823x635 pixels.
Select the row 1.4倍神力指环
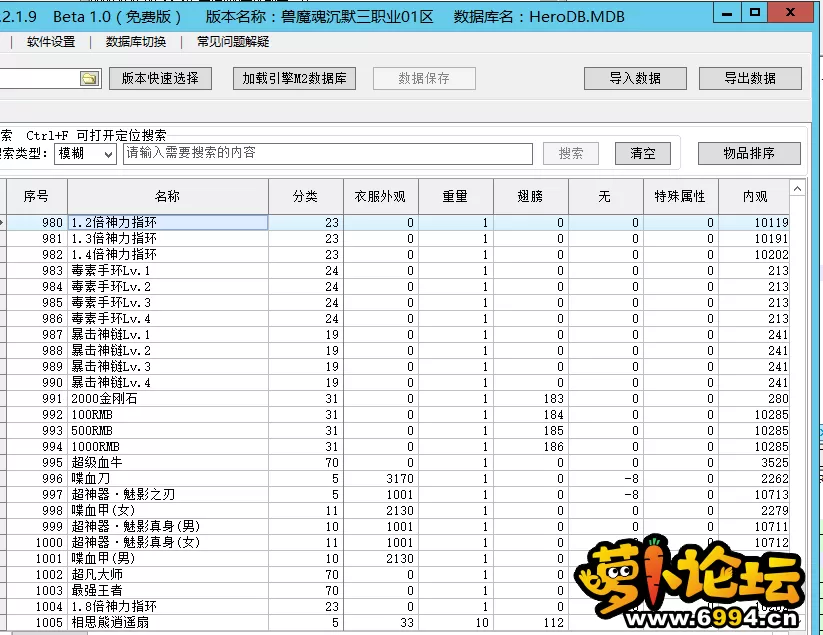pyautogui.click(x=397, y=255)
